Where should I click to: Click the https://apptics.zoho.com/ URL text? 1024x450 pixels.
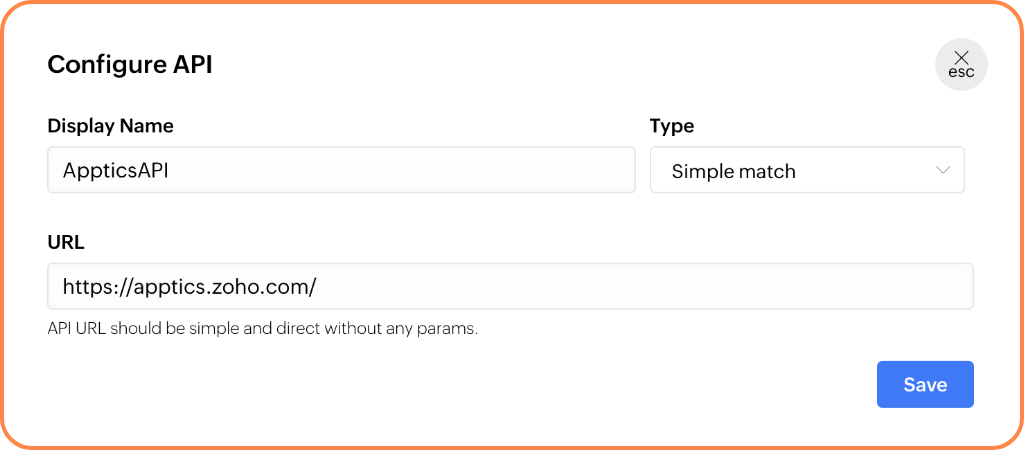click(189, 287)
